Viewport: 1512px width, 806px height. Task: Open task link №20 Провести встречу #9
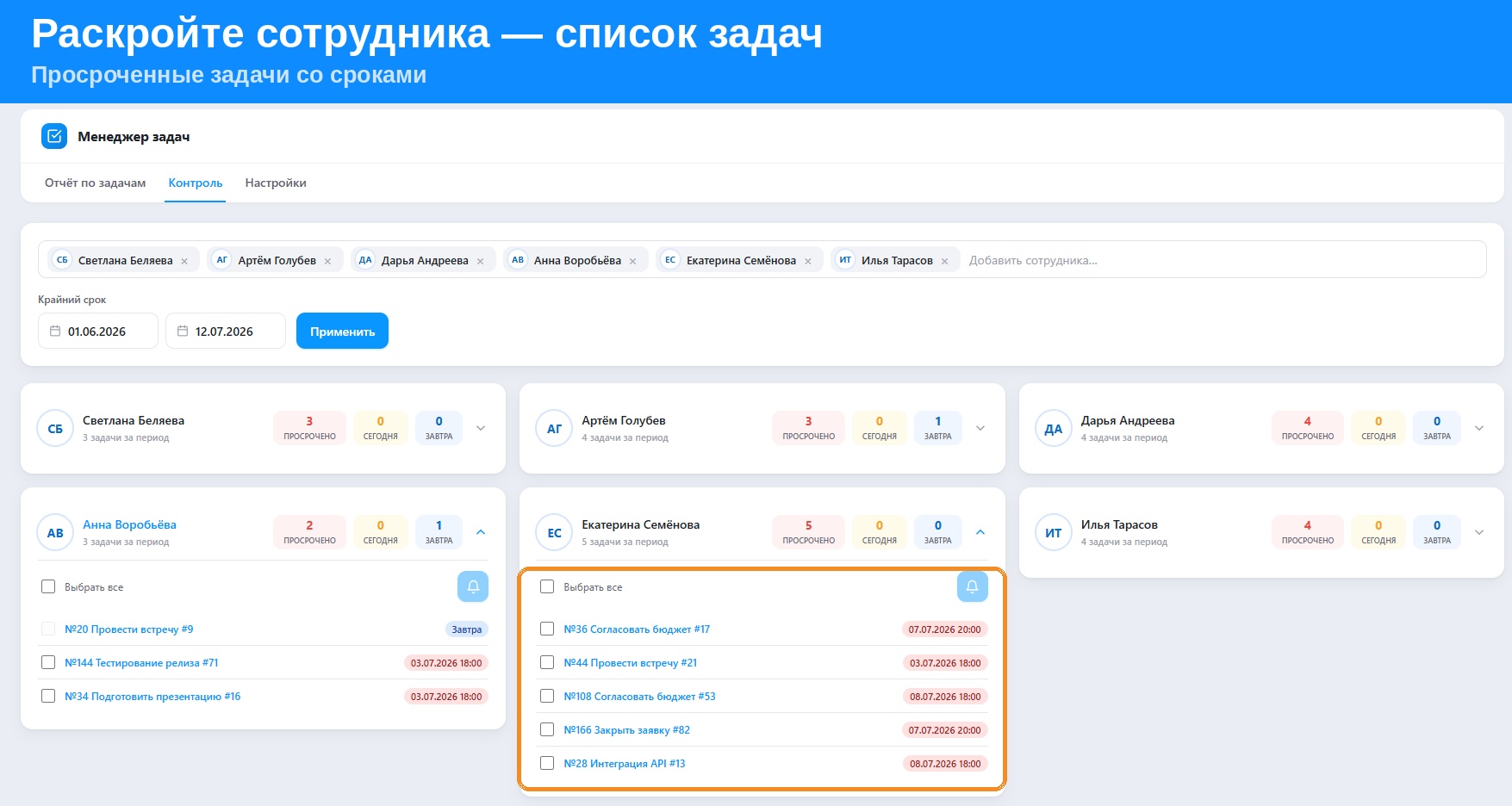click(129, 629)
